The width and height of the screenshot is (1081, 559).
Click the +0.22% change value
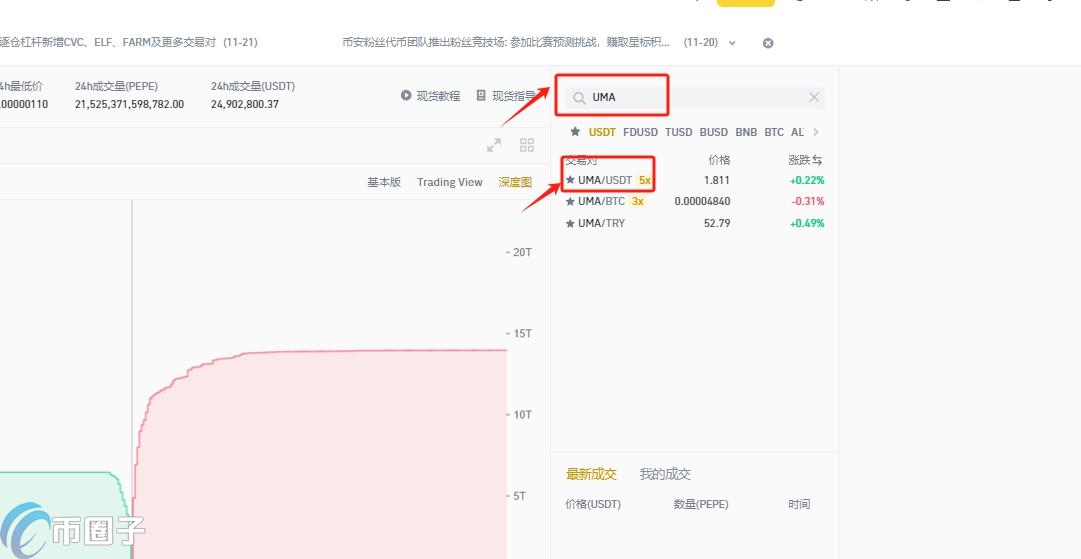click(x=807, y=180)
